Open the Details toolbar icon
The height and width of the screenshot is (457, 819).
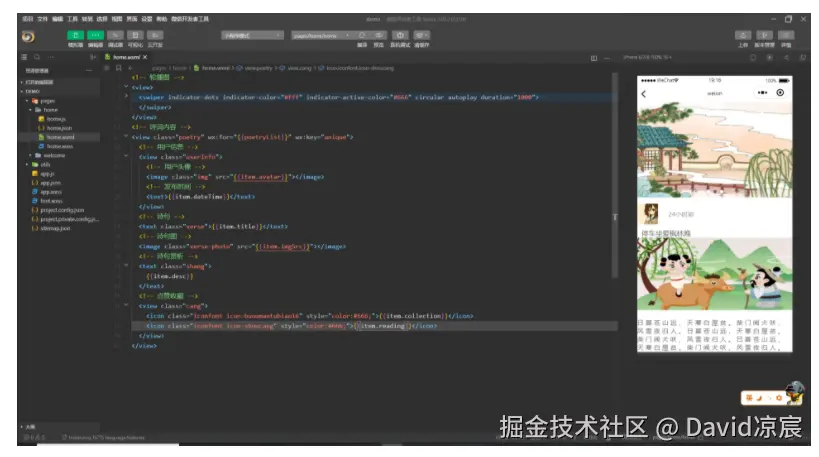coord(786,35)
